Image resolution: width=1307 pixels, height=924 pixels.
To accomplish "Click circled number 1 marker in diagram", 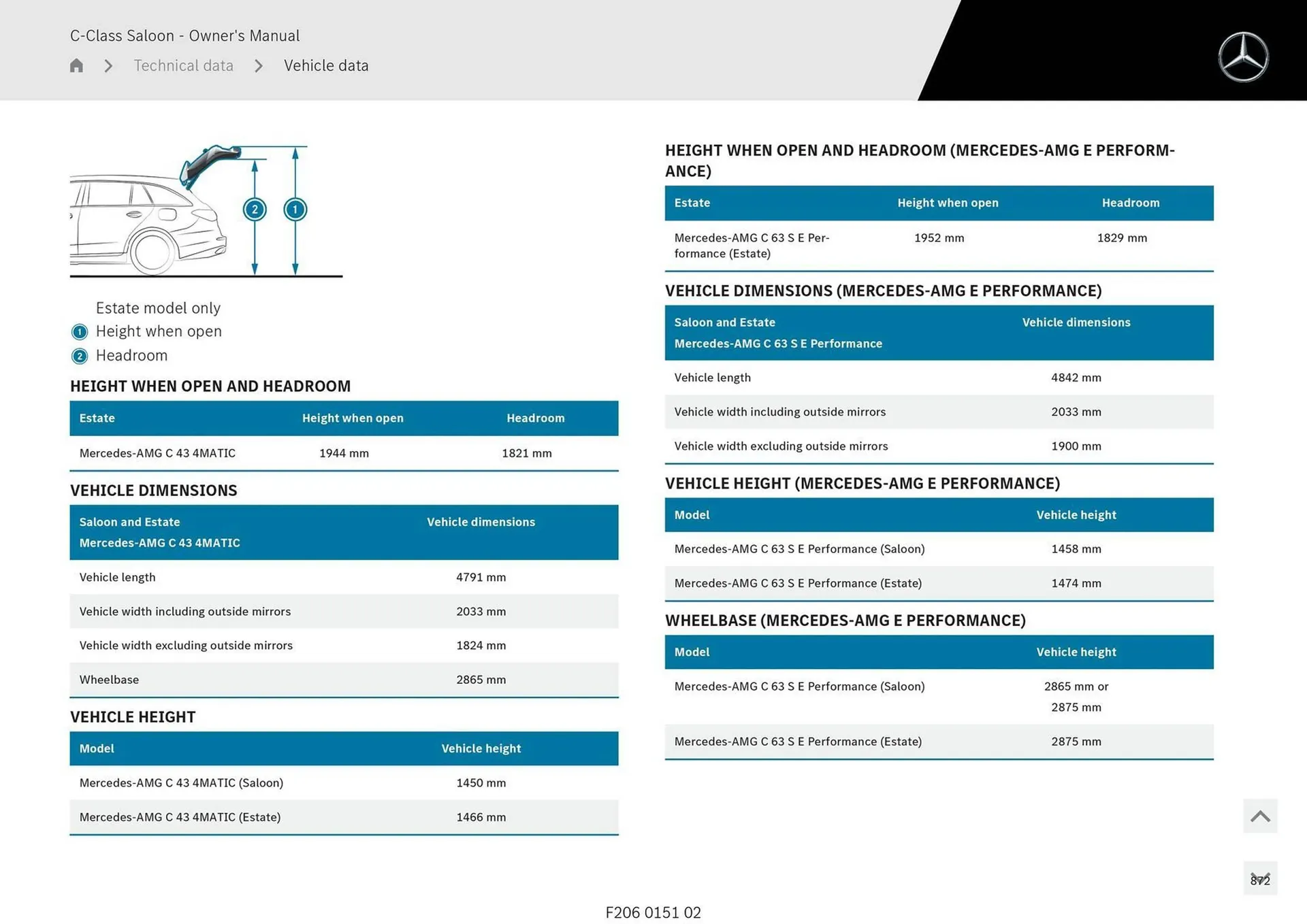I will pyautogui.click(x=295, y=210).
